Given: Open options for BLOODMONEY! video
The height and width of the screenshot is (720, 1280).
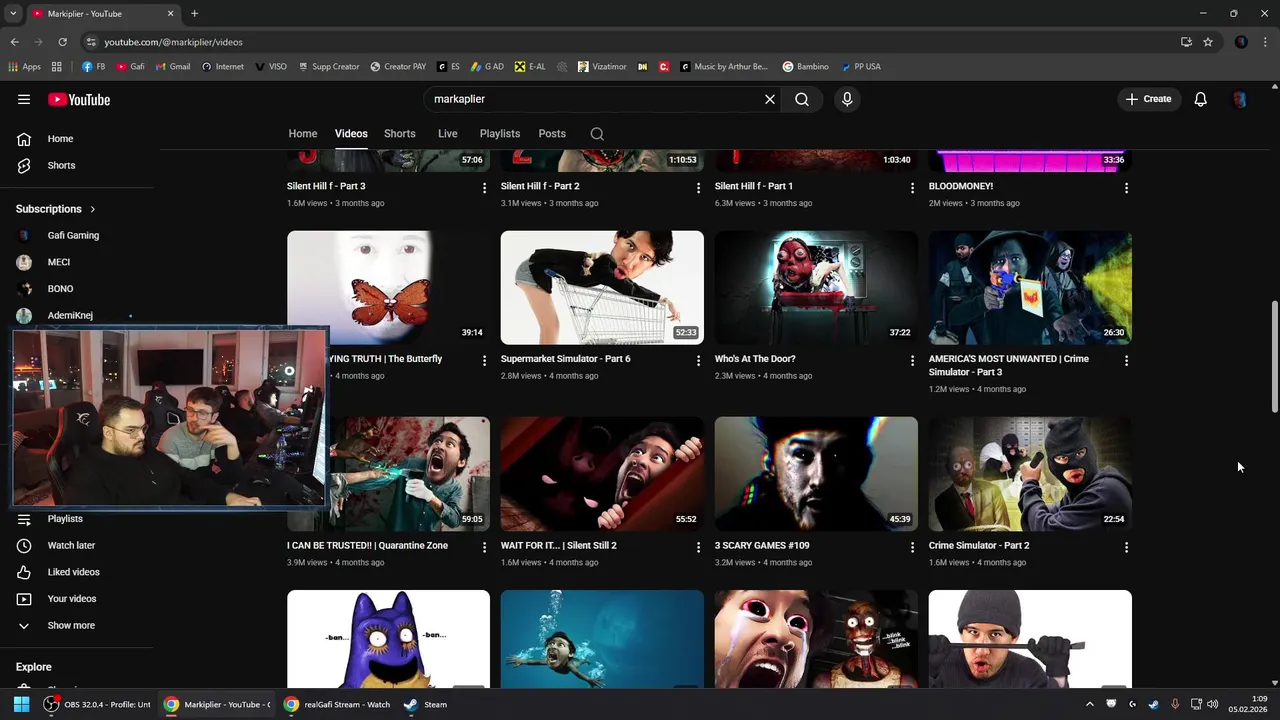Looking at the screenshot, I should point(1126,188).
